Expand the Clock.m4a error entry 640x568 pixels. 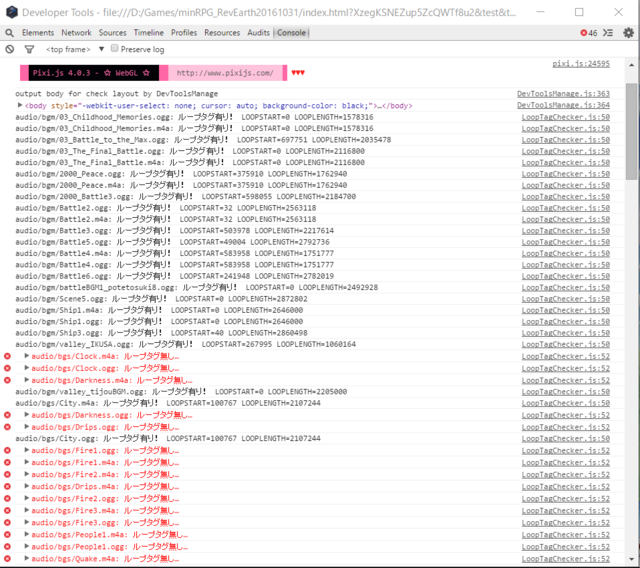[x=27, y=356]
